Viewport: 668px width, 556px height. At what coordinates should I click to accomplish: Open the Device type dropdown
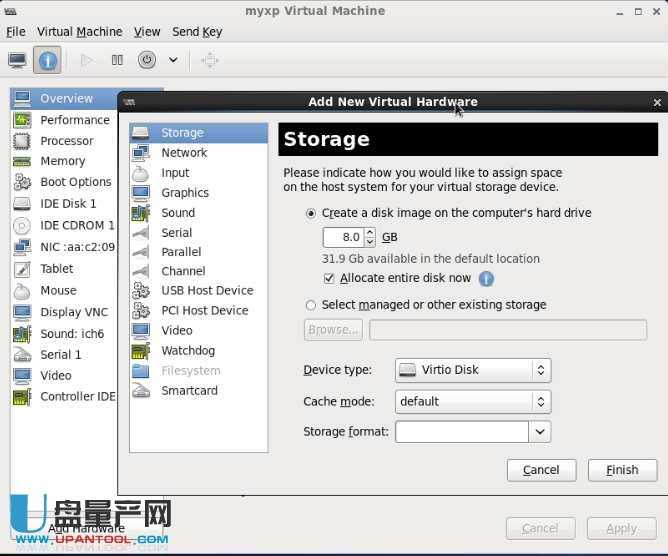(473, 370)
